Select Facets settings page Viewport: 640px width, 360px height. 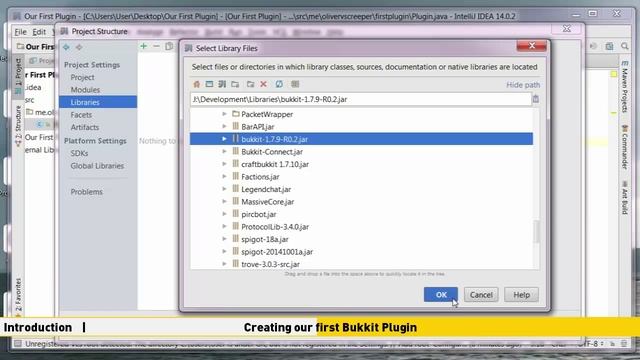[x=81, y=115]
